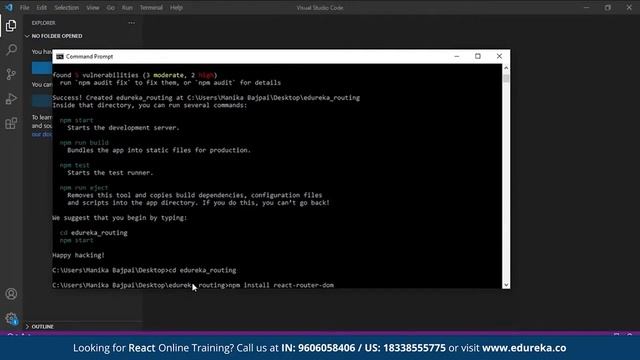Open the Terminal menu
The height and width of the screenshot is (360, 640).
click(x=151, y=8)
